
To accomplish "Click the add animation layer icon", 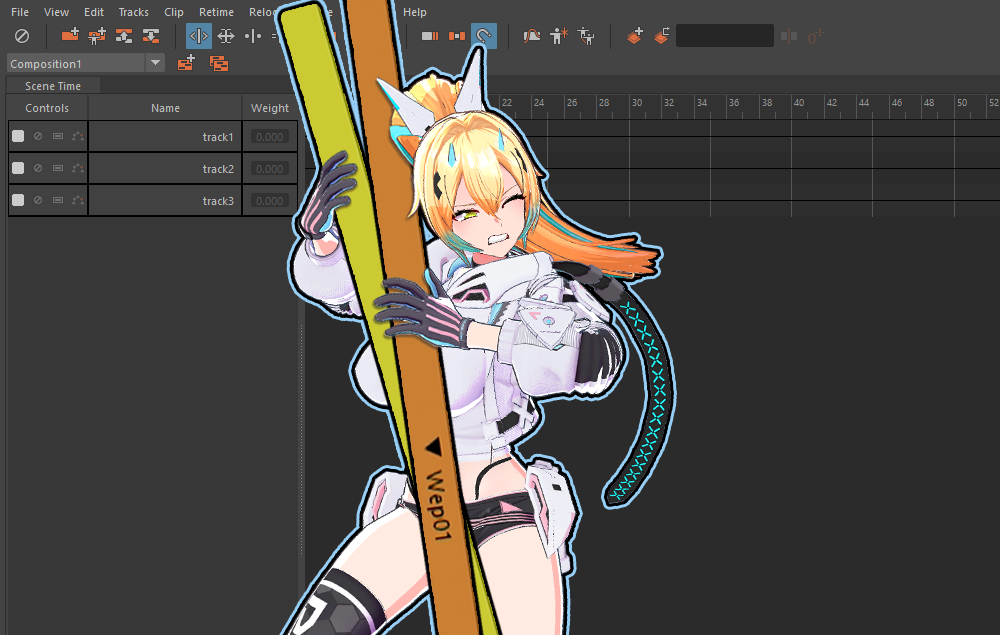I will (x=635, y=36).
